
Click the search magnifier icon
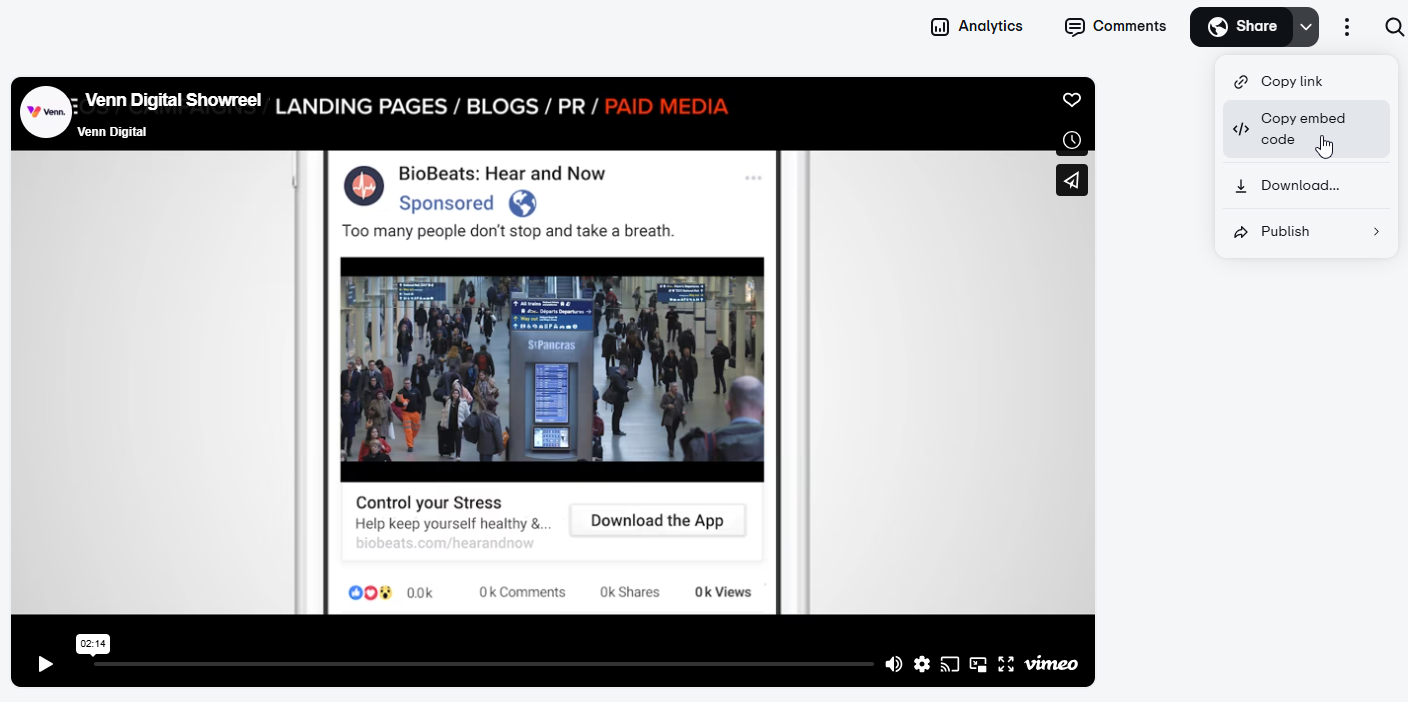click(1394, 27)
